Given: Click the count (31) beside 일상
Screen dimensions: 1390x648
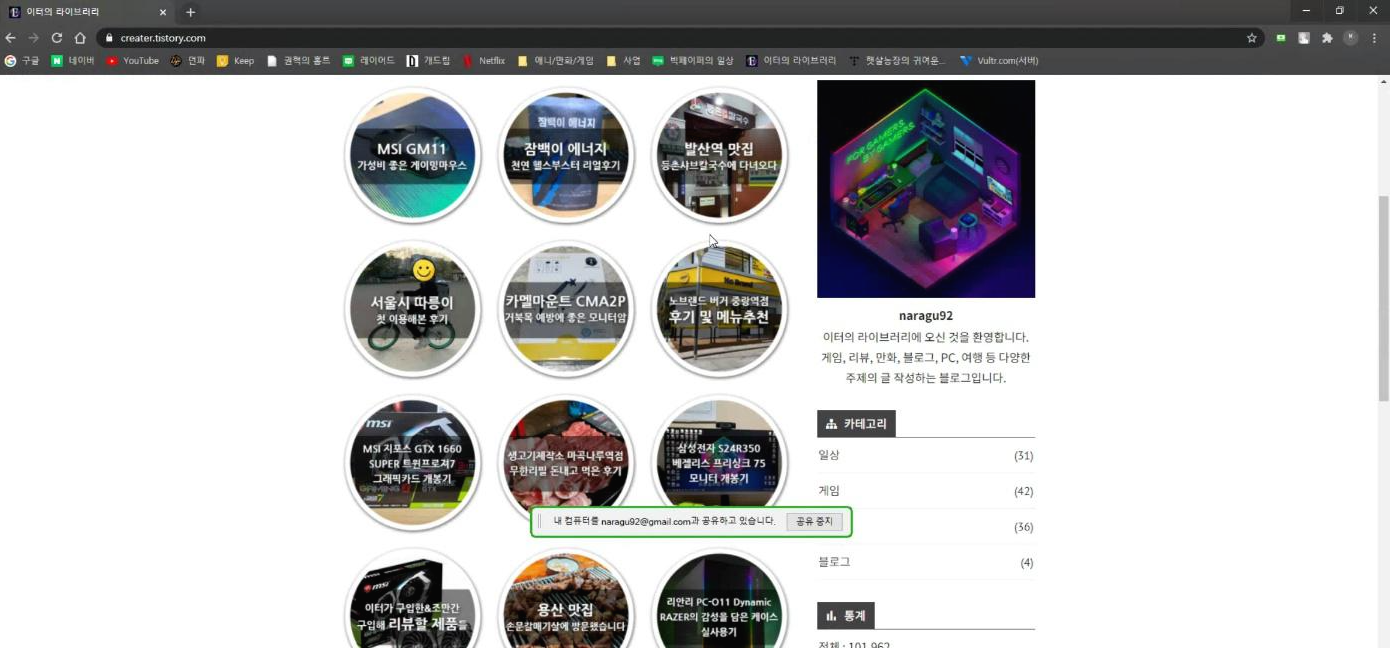Looking at the screenshot, I should (1024, 456).
